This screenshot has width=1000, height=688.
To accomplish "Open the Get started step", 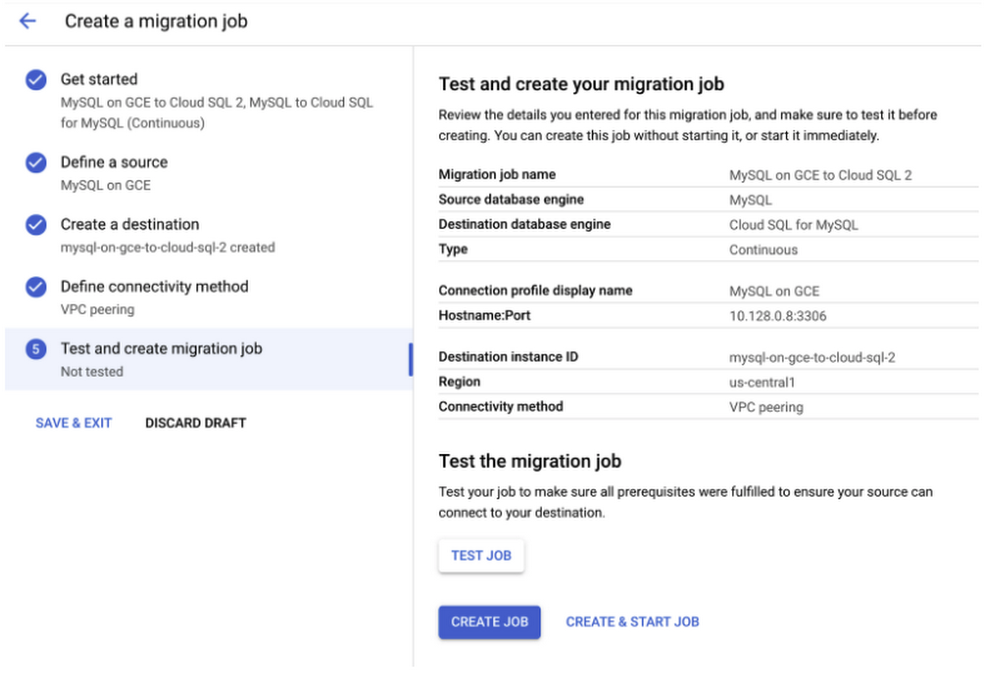I will 99,79.
